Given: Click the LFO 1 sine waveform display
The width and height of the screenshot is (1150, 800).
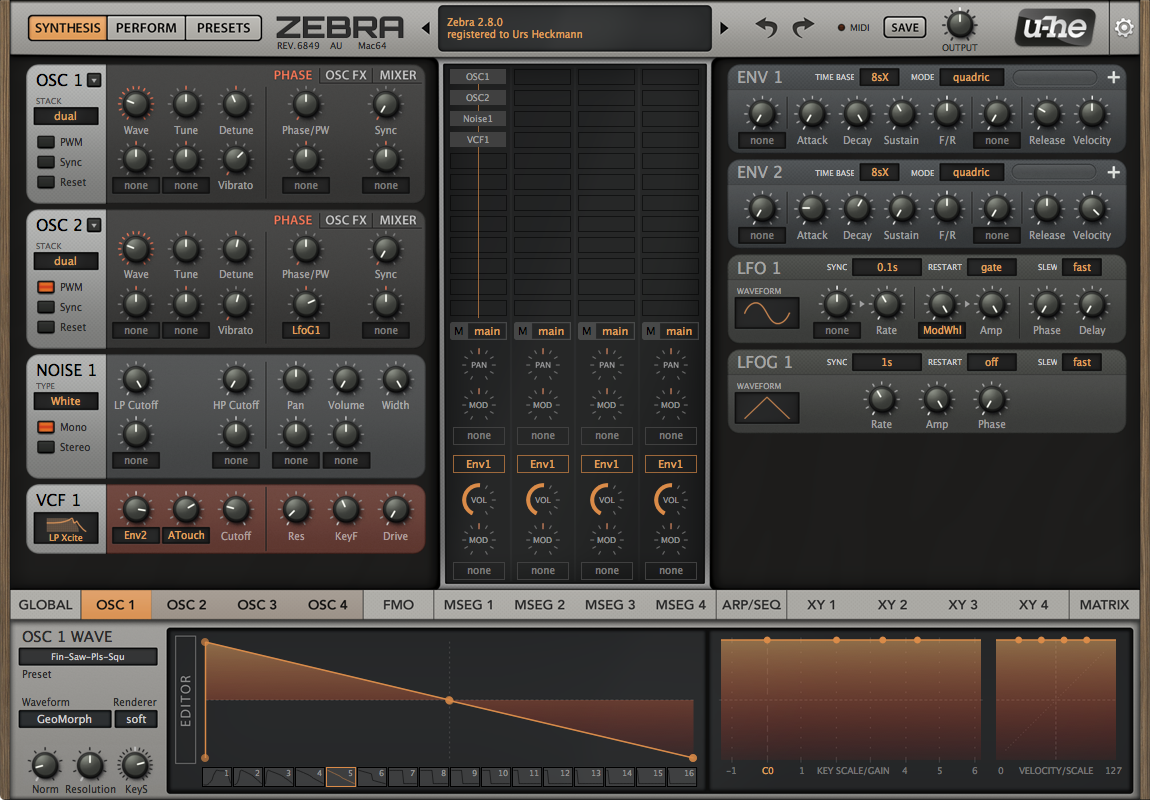Looking at the screenshot, I should (767, 313).
